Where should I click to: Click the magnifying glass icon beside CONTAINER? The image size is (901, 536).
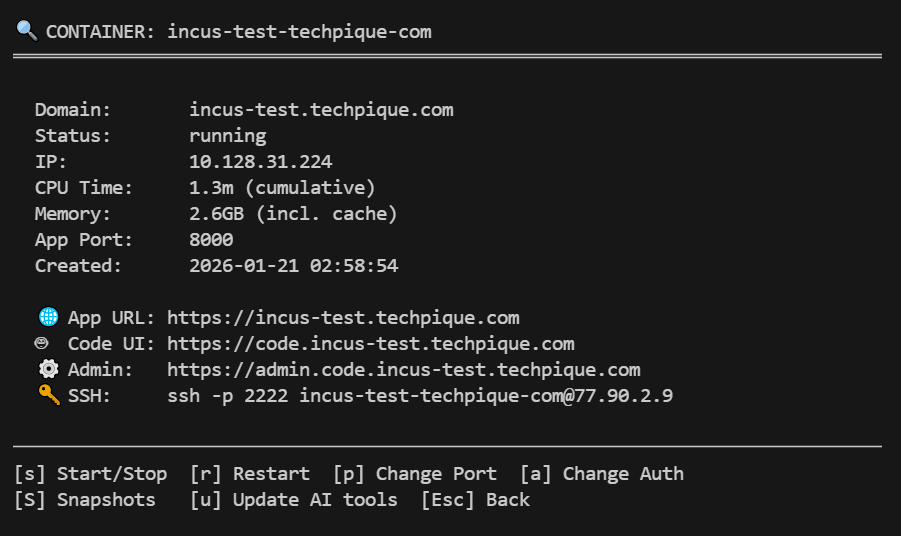pos(27,31)
